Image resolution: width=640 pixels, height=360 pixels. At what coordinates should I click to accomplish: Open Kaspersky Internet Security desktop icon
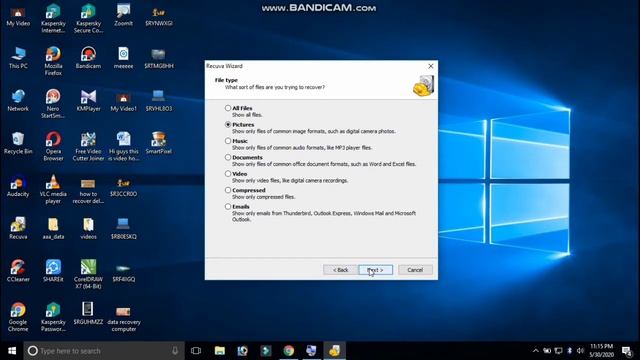coord(53,19)
